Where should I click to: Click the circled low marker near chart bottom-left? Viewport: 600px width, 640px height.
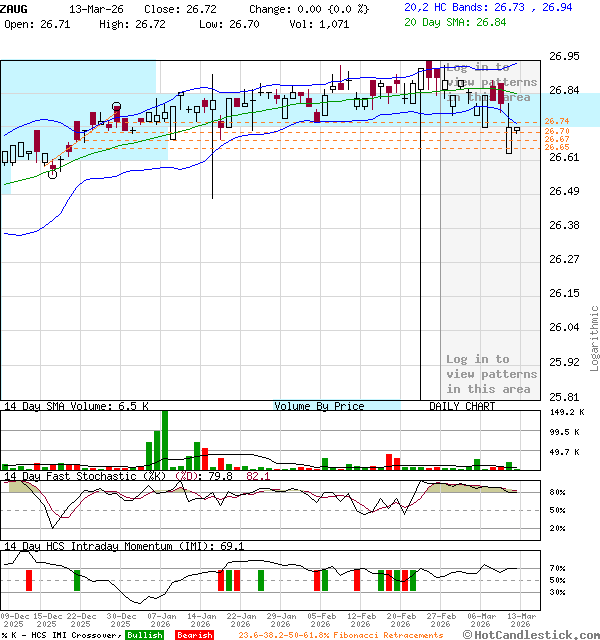[52, 173]
